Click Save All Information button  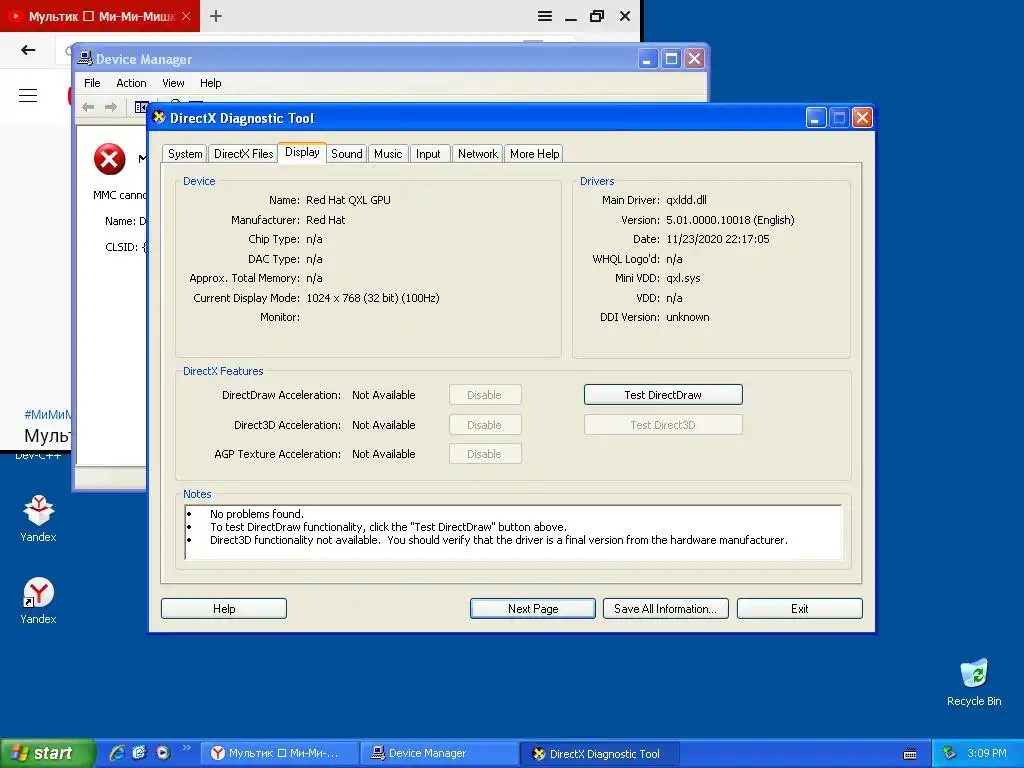665,609
